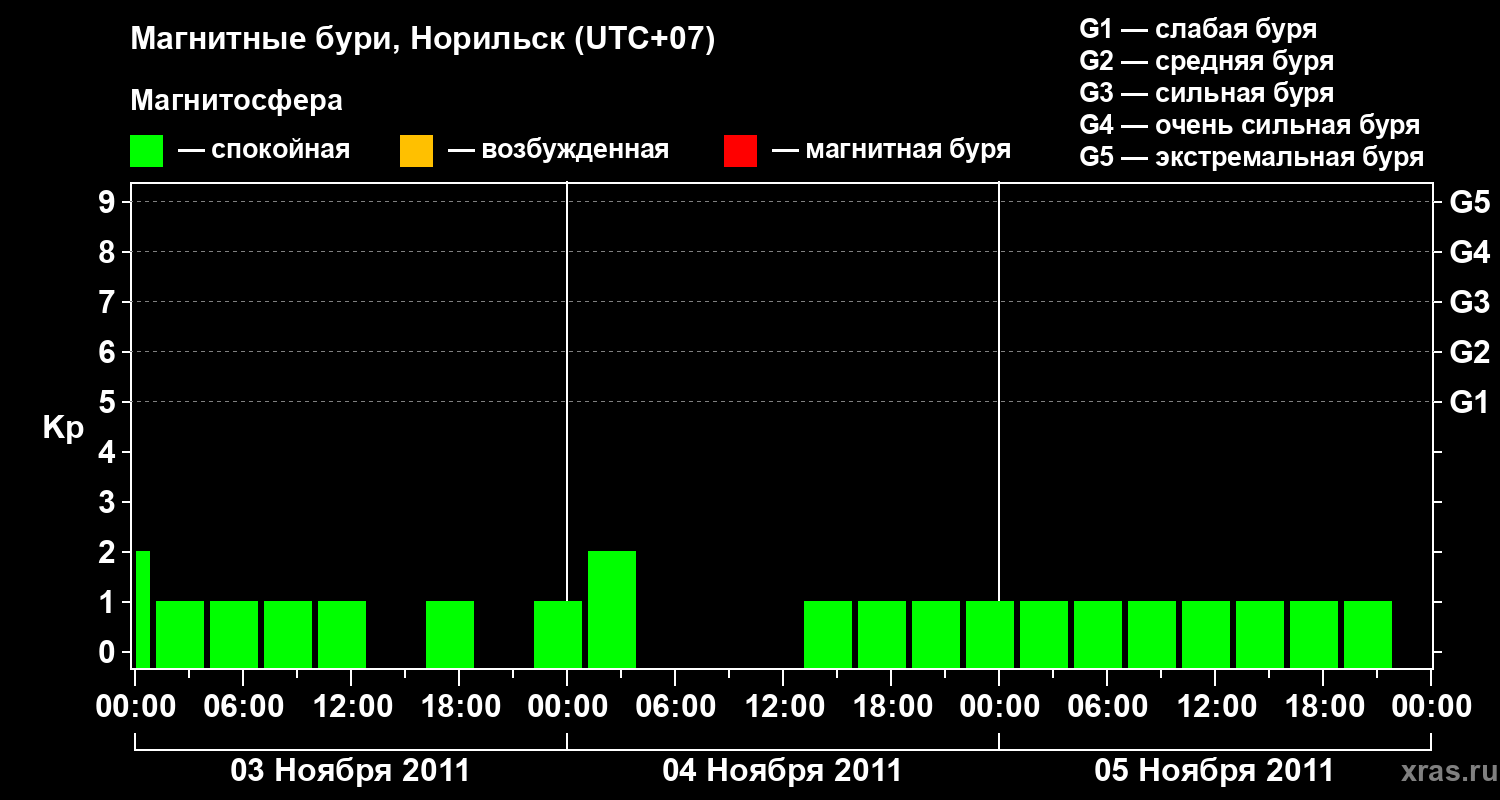The image size is (1500, 800).
Task: Click the 'Kp' axis label
Action: [x=63, y=428]
